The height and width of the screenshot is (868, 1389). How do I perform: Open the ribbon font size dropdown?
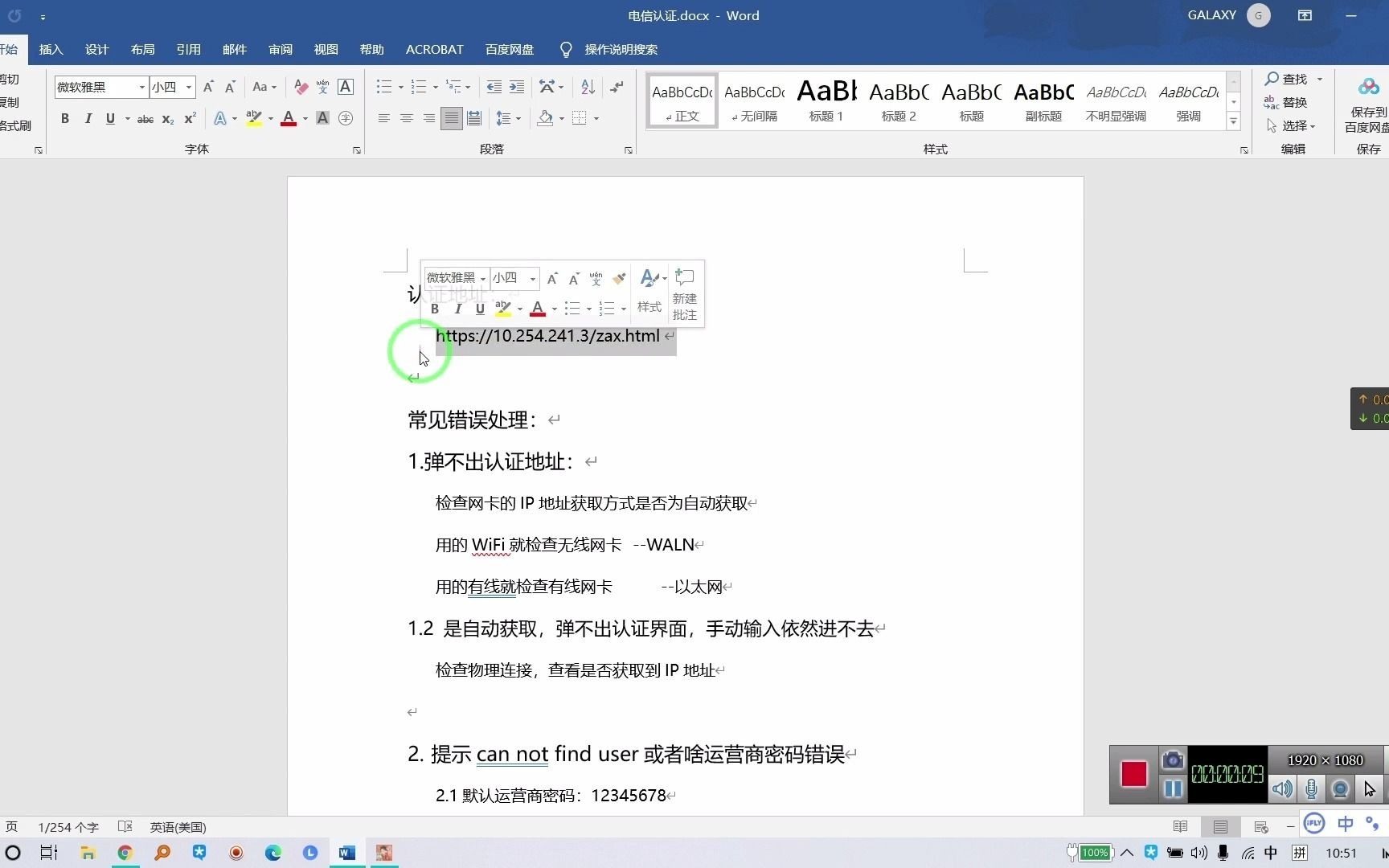(189, 87)
